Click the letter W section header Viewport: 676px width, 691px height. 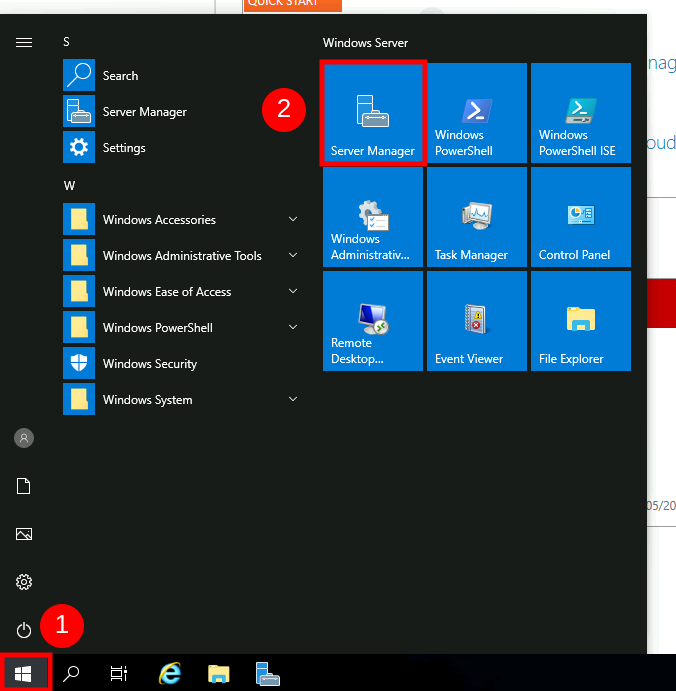[69, 186]
